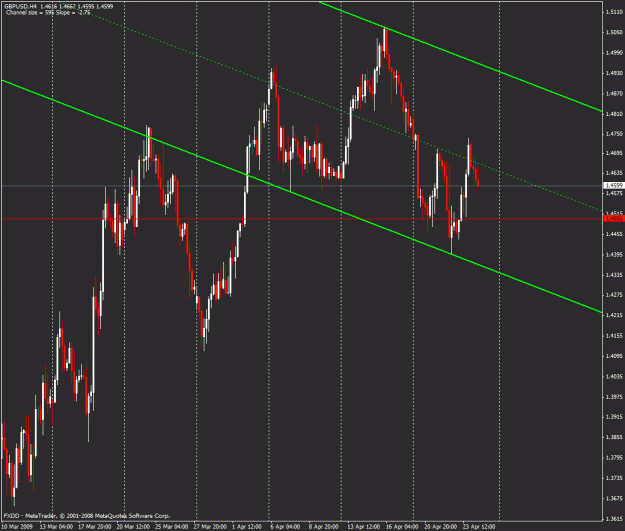
Task: Click the 1.3855 price axis label
Action: click(x=614, y=437)
